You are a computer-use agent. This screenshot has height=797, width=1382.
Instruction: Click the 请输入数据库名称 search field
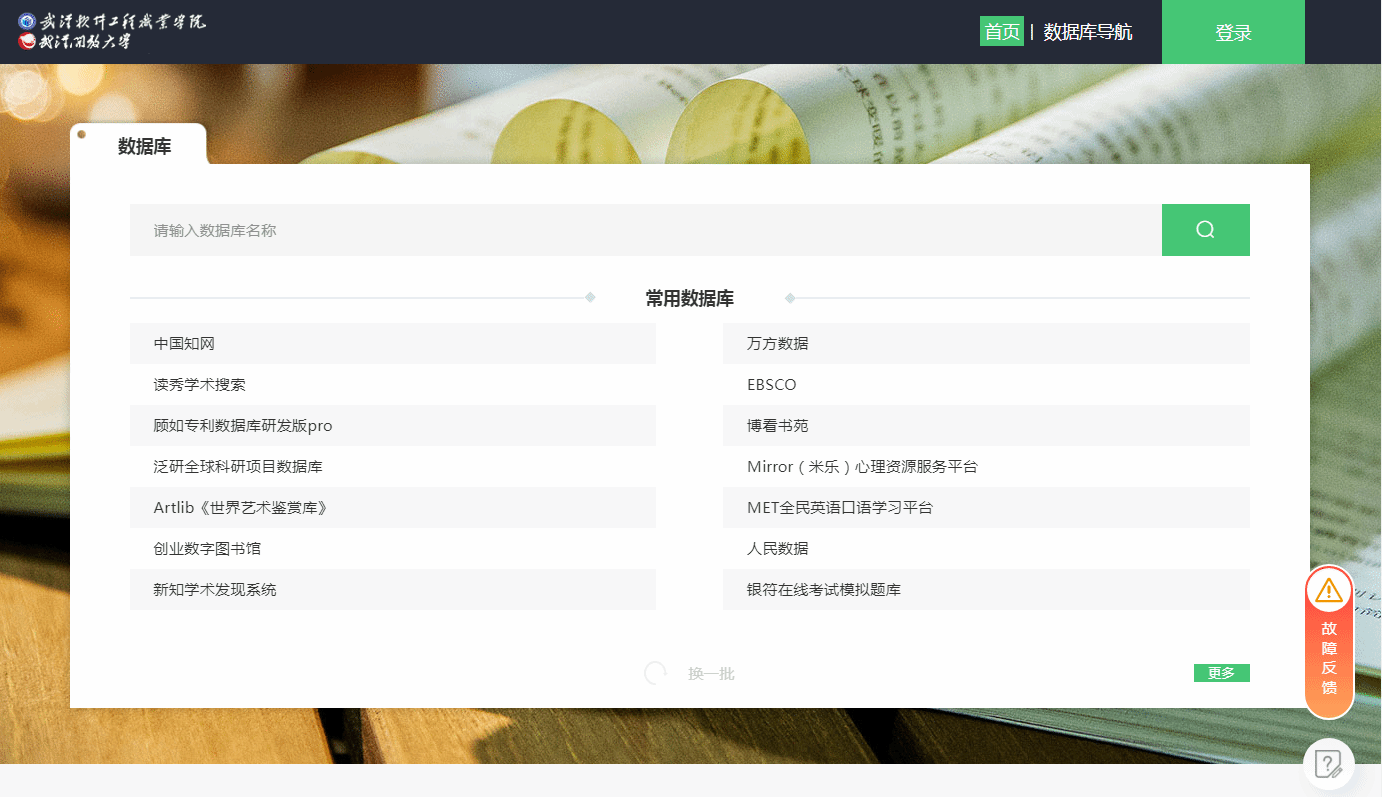click(645, 230)
